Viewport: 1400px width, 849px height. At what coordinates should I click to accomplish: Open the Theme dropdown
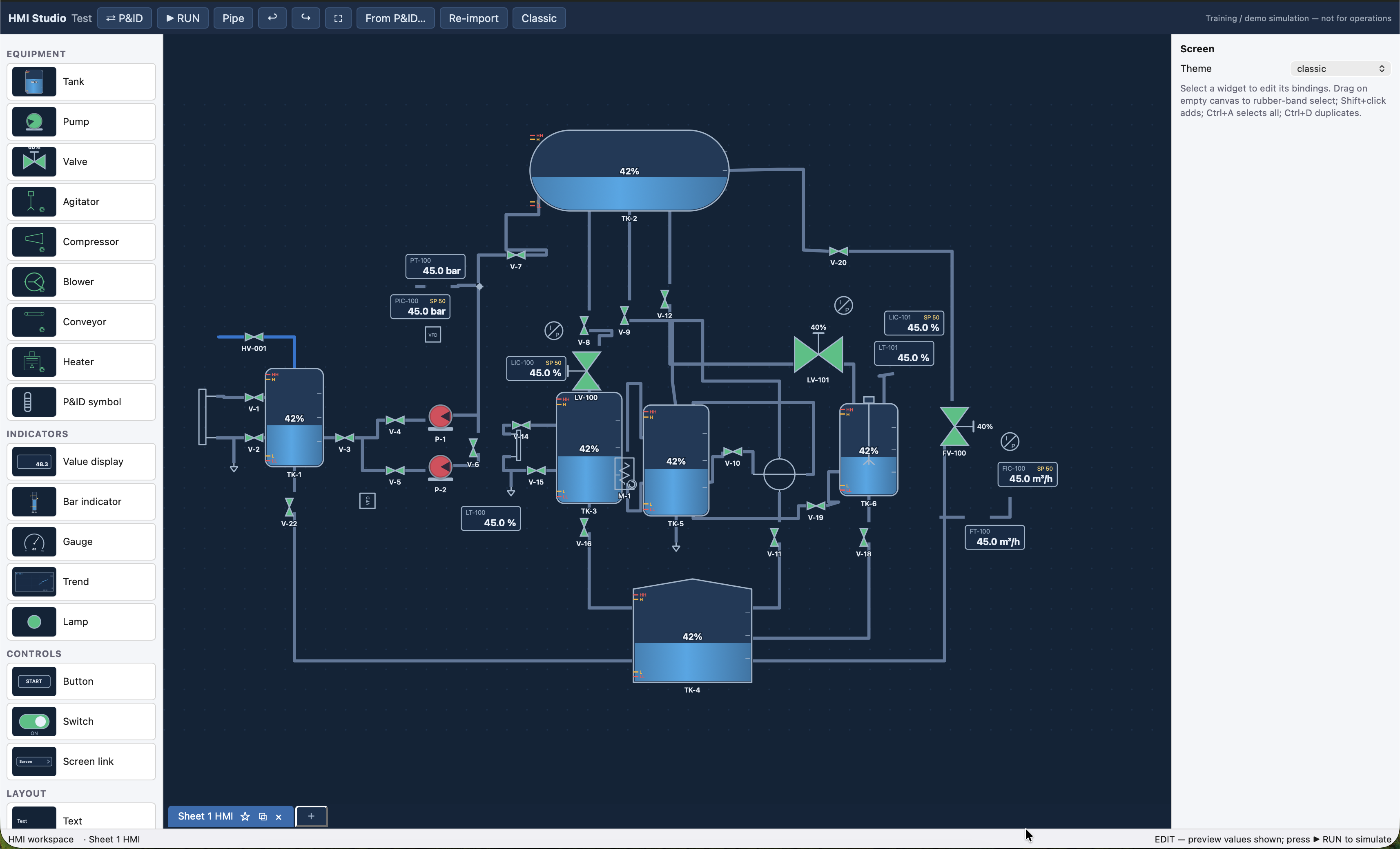pyautogui.click(x=1340, y=69)
